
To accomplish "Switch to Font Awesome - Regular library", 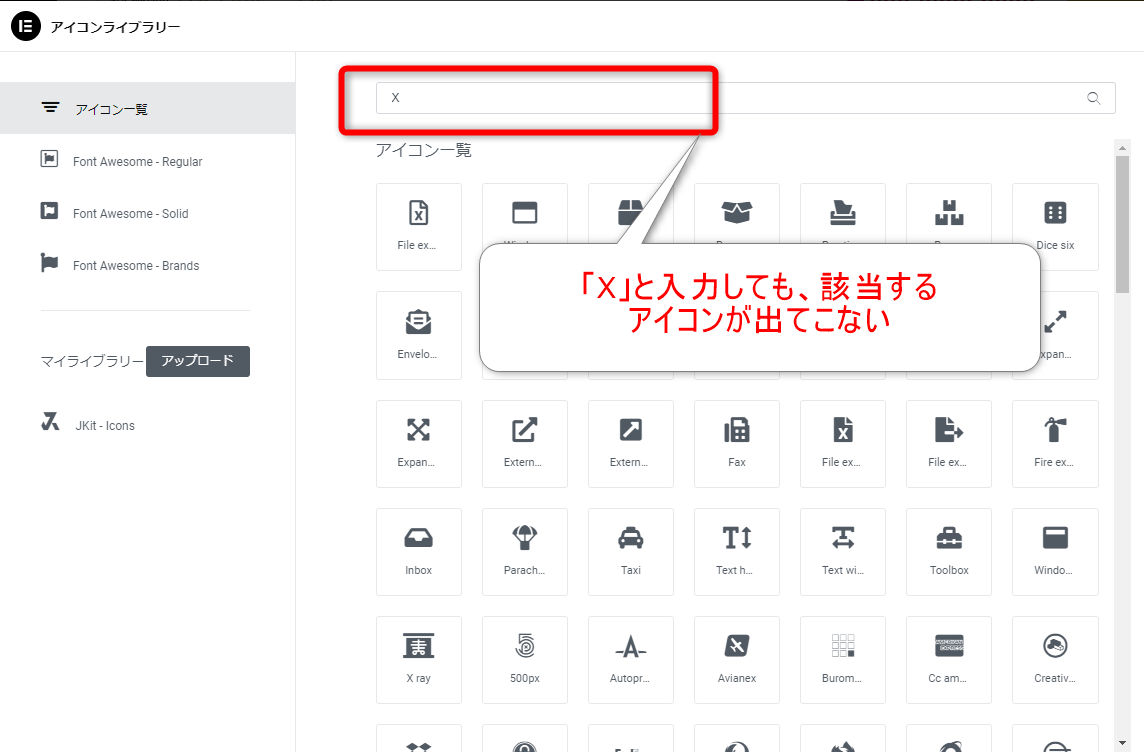I will 137,161.
